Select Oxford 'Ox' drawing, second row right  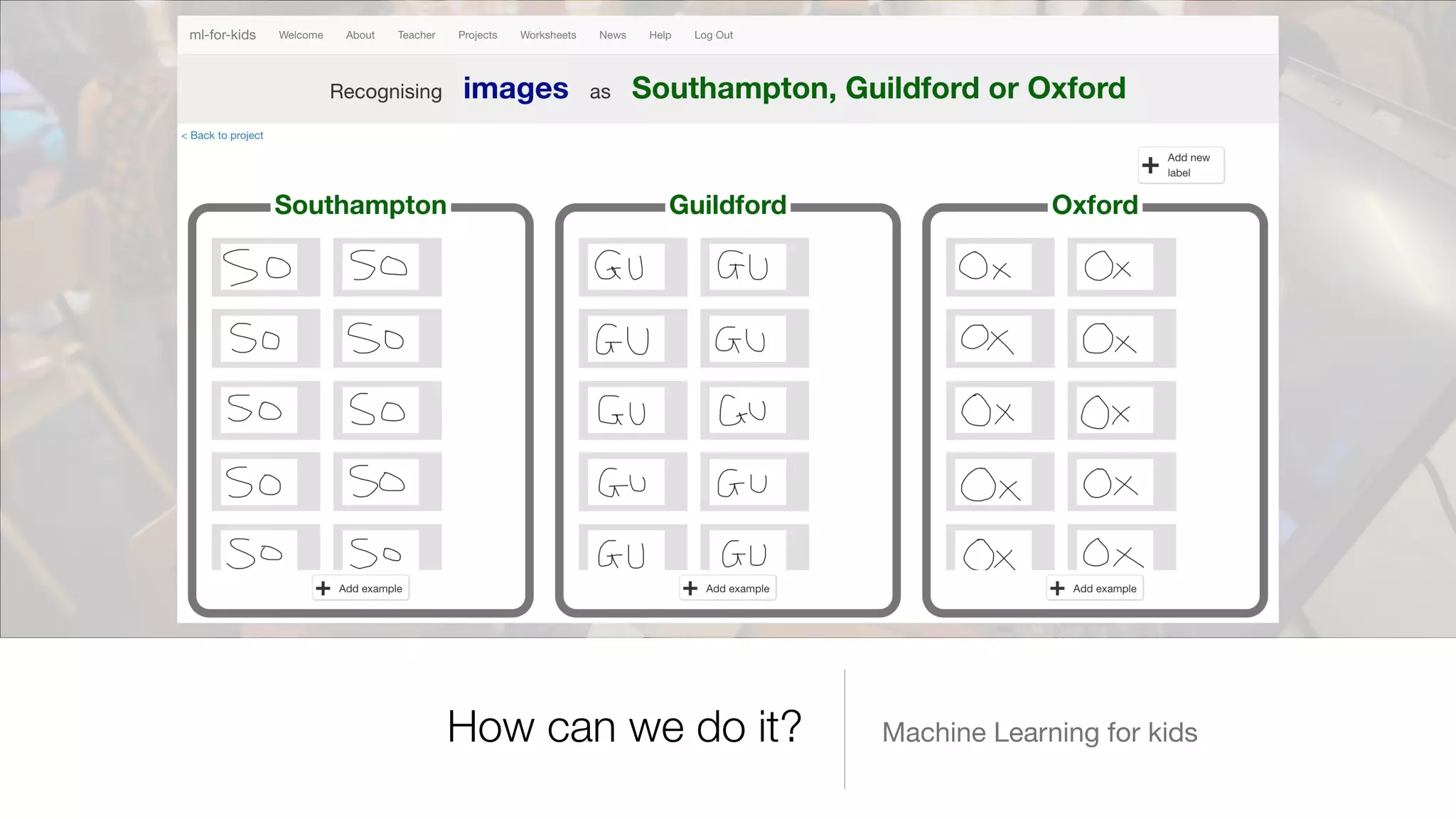1122,338
